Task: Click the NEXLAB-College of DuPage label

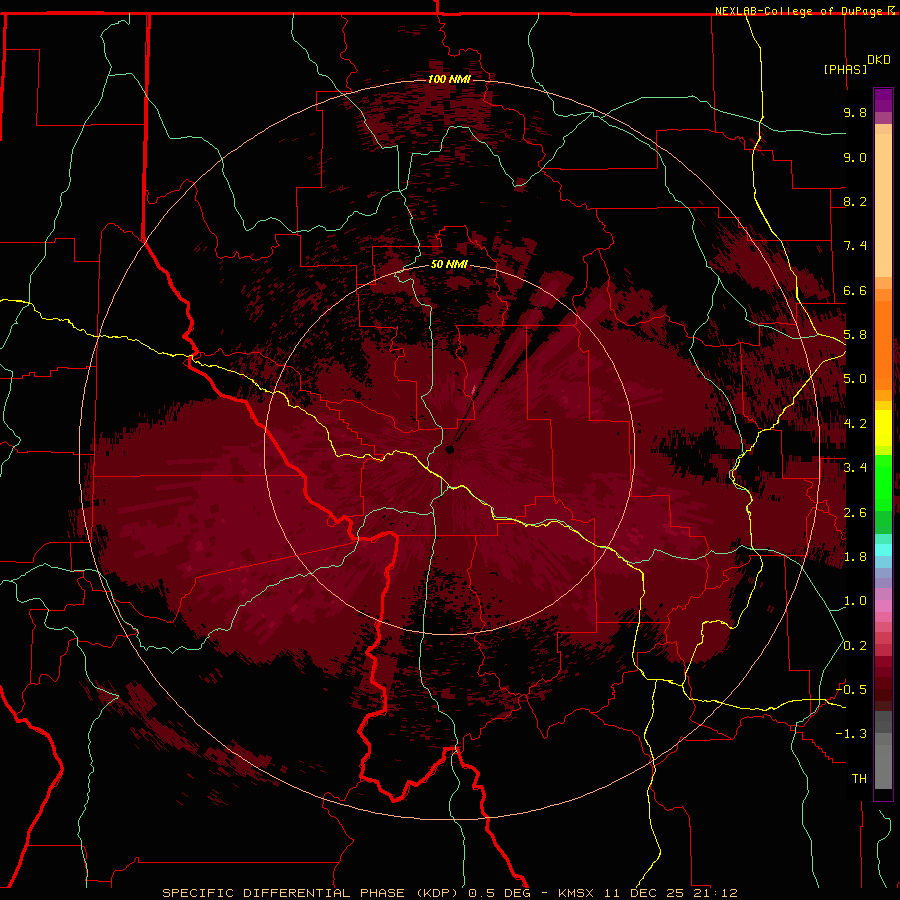Action: [800, 11]
